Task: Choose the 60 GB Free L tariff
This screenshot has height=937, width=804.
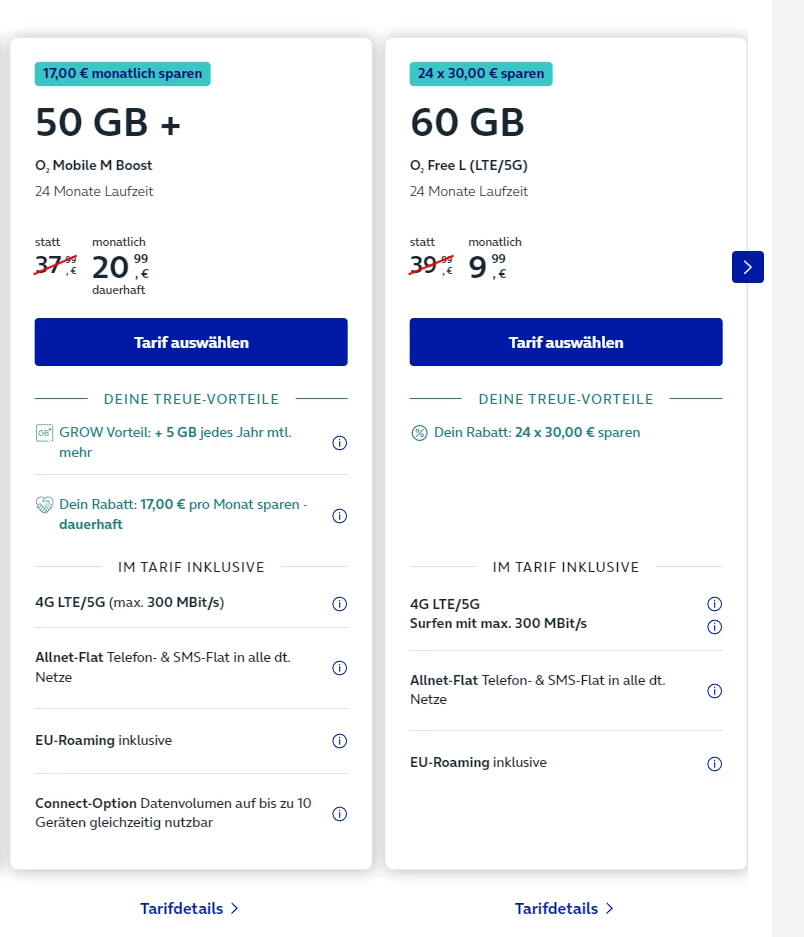Action: pyautogui.click(x=566, y=342)
